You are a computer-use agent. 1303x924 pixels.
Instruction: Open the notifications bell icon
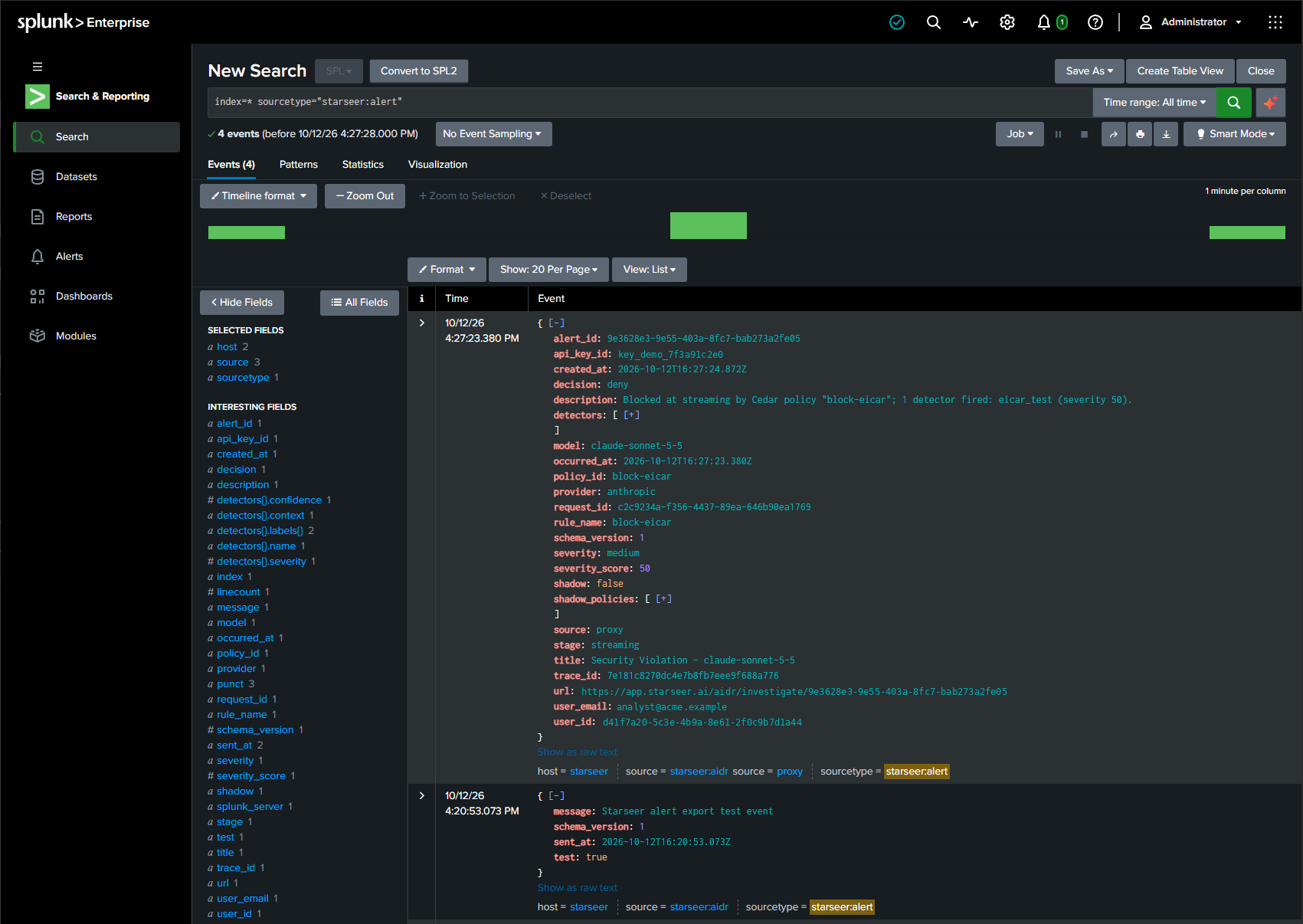pyautogui.click(x=1043, y=22)
